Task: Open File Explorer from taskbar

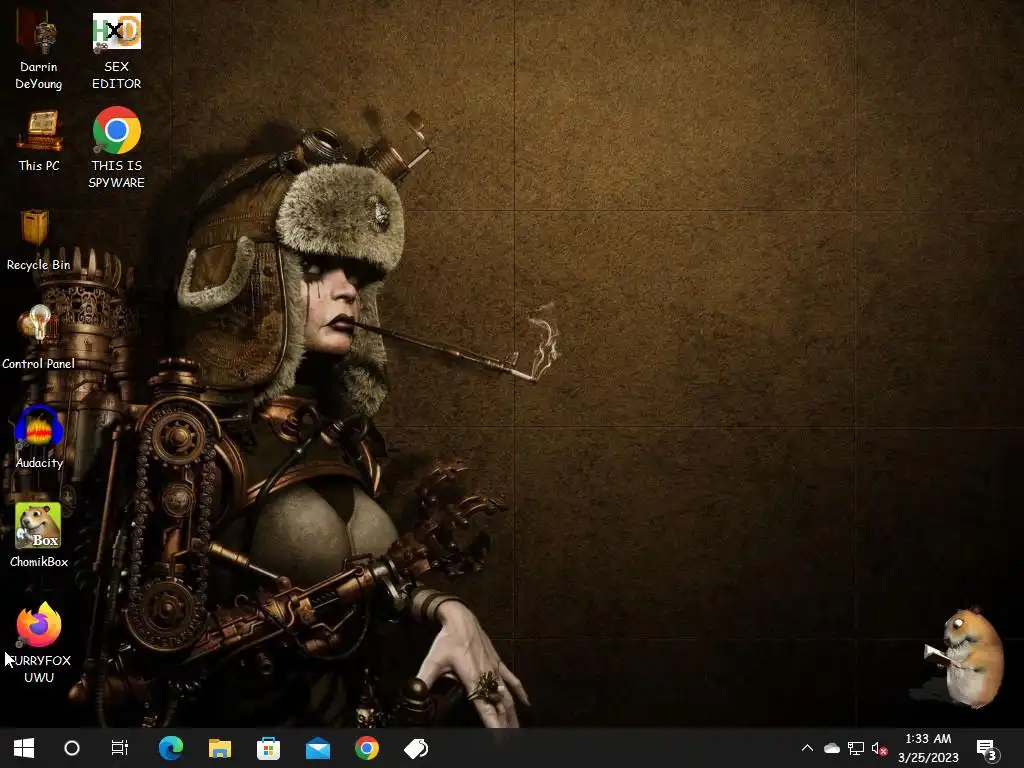Action: tap(220, 748)
